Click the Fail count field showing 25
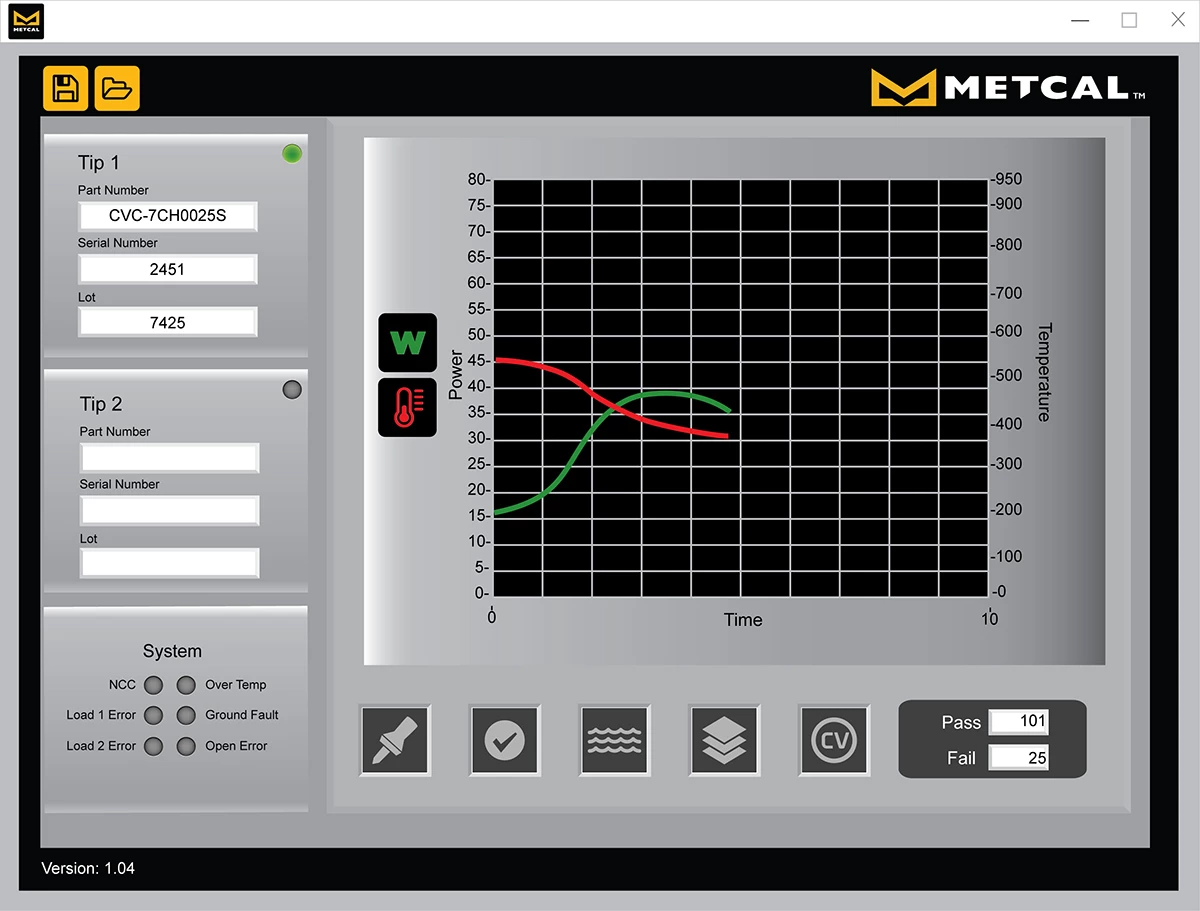The width and height of the screenshot is (1200, 911). (1019, 757)
